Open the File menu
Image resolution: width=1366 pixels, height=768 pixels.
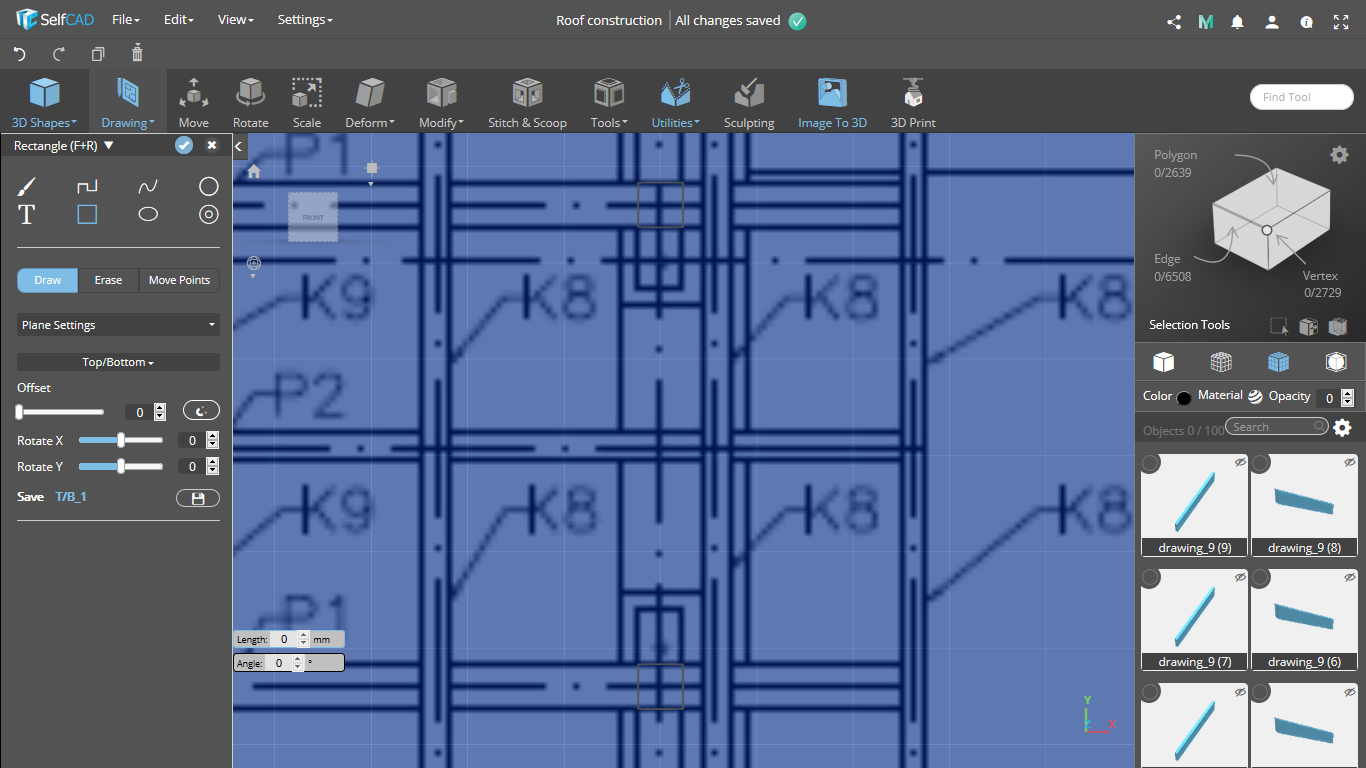126,20
